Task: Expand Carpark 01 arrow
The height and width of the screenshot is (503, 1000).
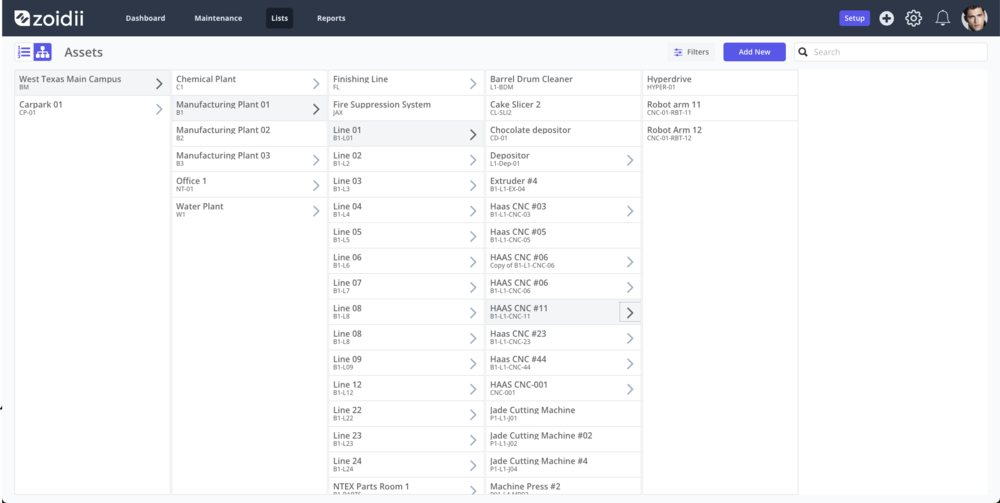Action: click(x=159, y=109)
